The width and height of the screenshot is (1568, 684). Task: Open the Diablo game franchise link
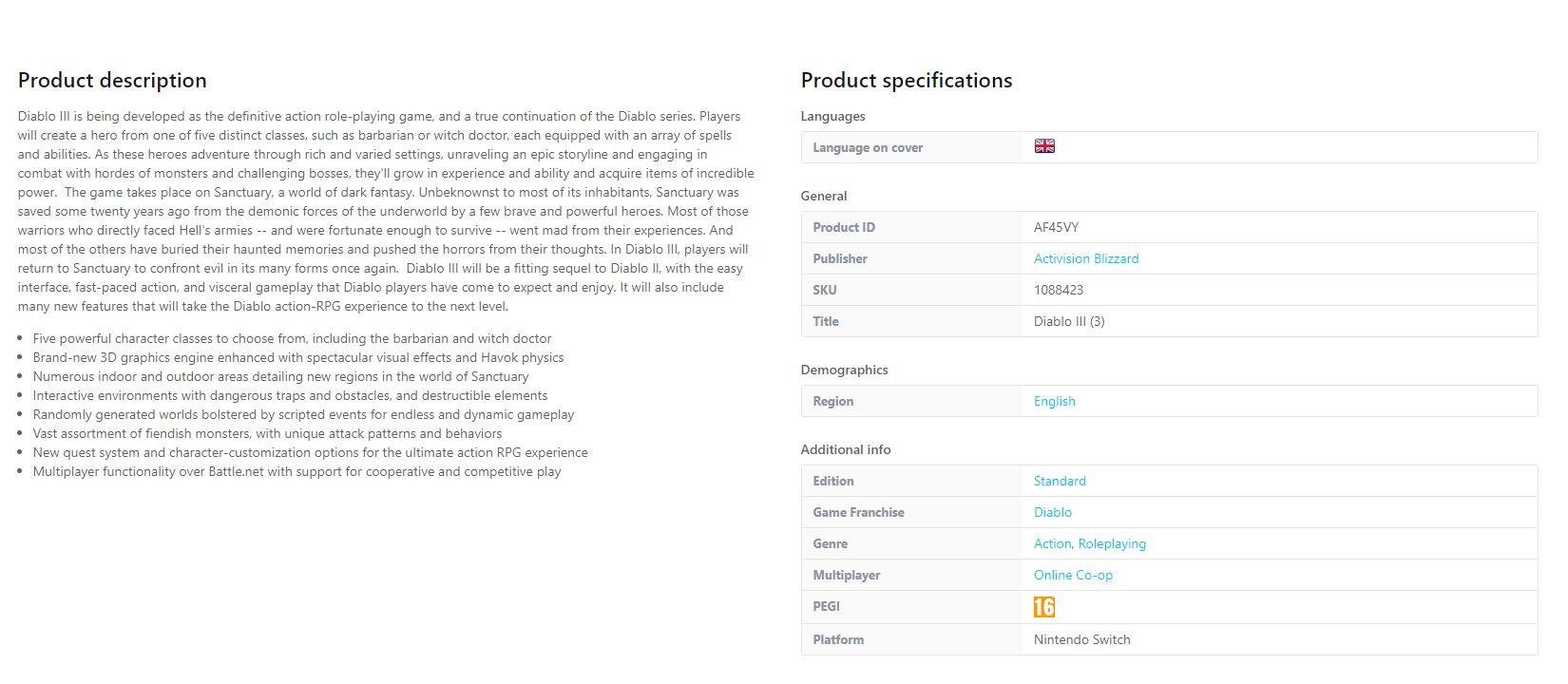point(1052,512)
